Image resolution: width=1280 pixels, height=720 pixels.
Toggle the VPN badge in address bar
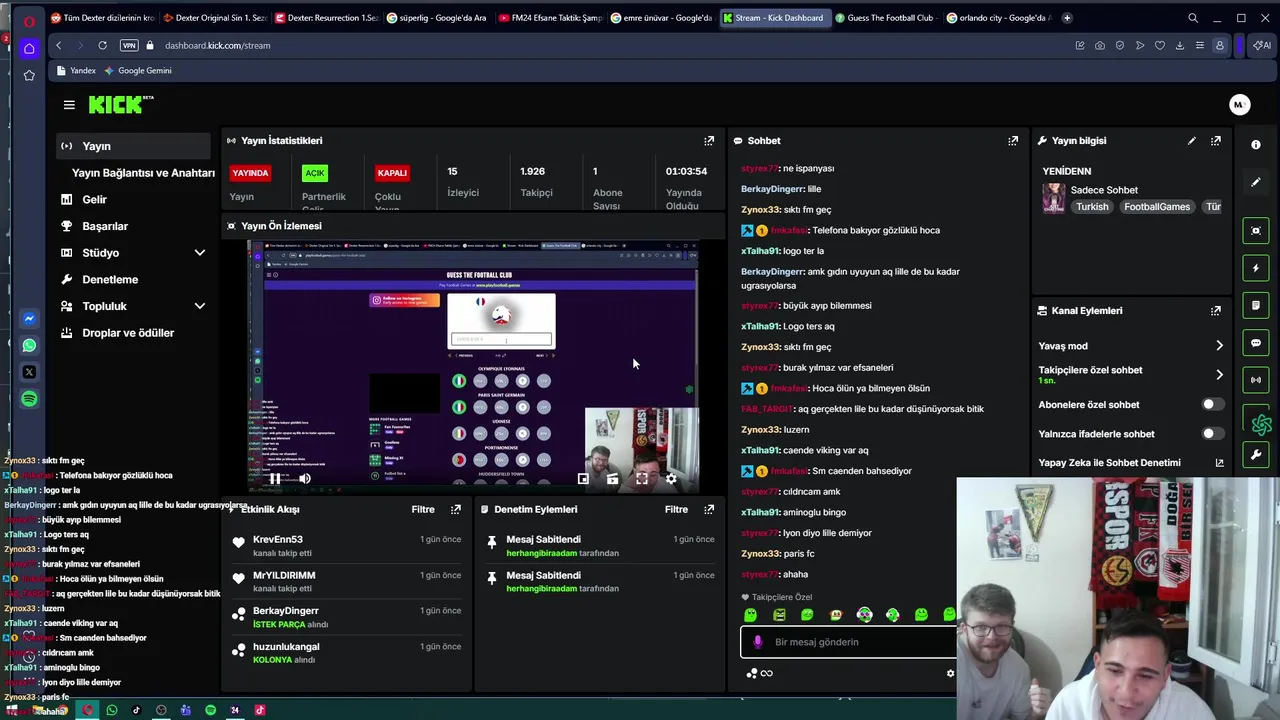click(129, 45)
